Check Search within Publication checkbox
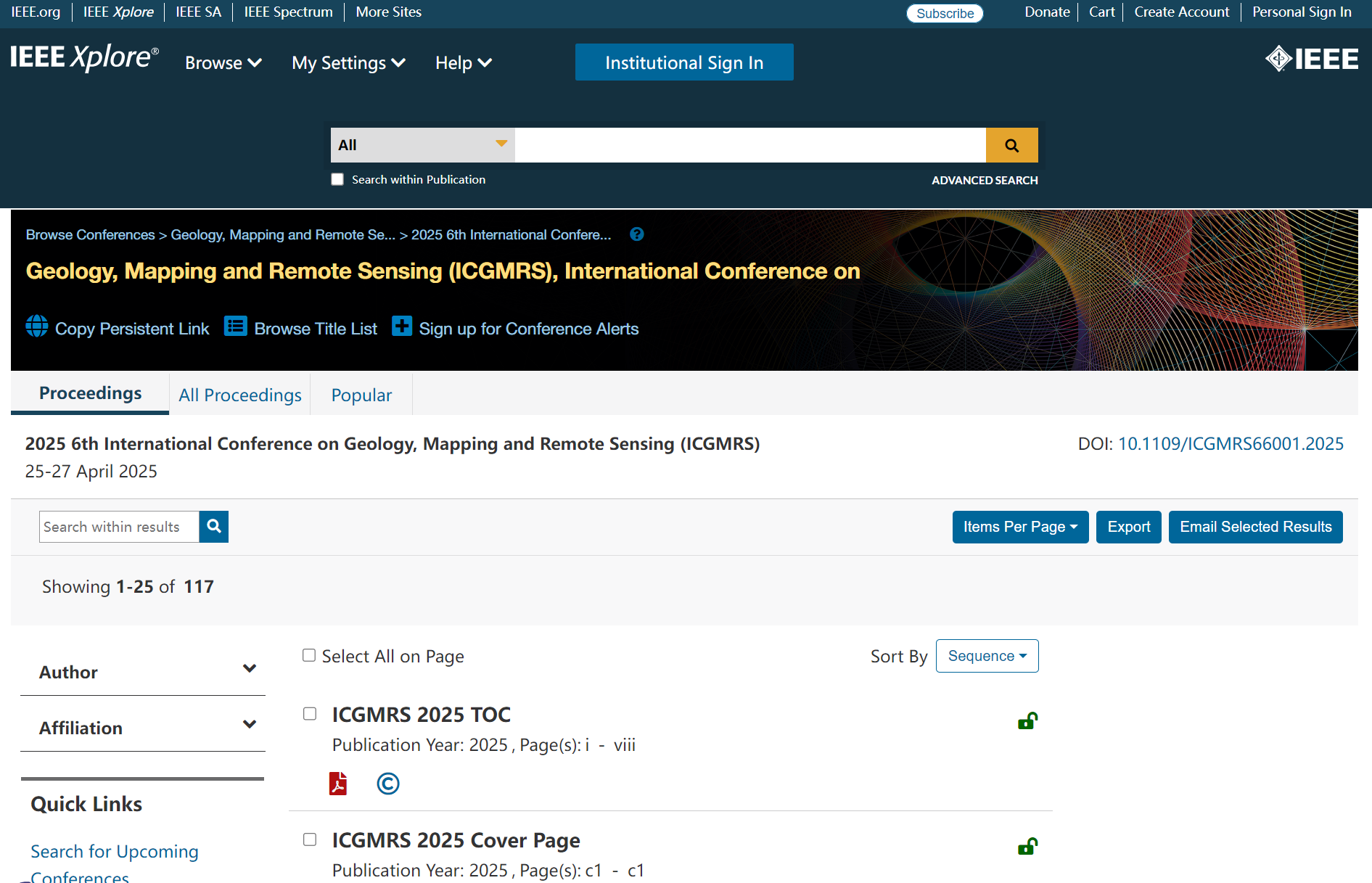The height and width of the screenshot is (883, 1372). 337,179
